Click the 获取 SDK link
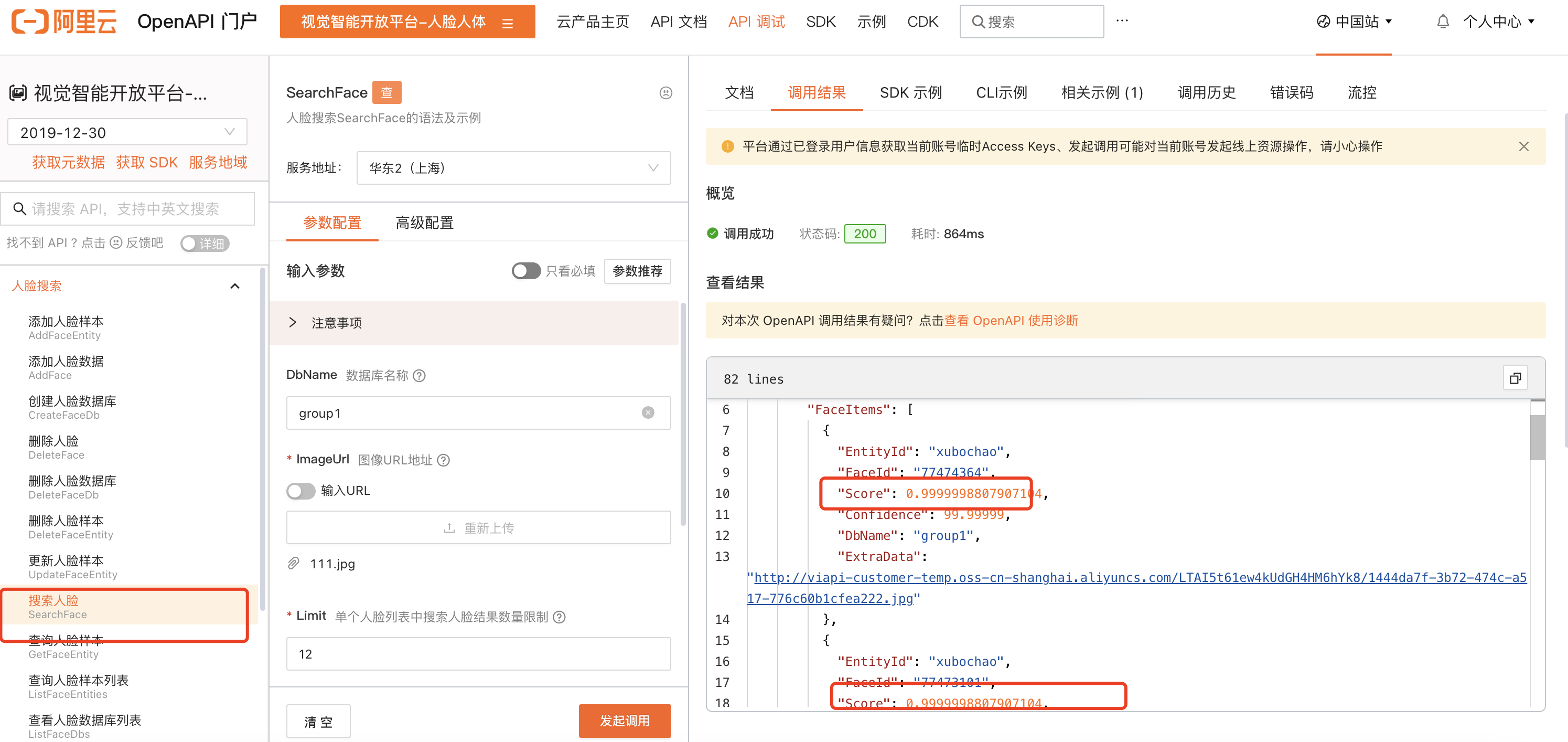1568x742 pixels. point(146,162)
